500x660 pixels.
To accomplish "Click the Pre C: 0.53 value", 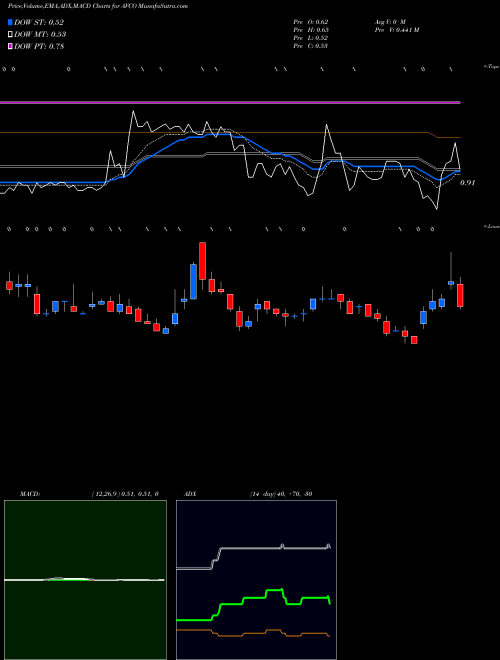I will point(311,46).
